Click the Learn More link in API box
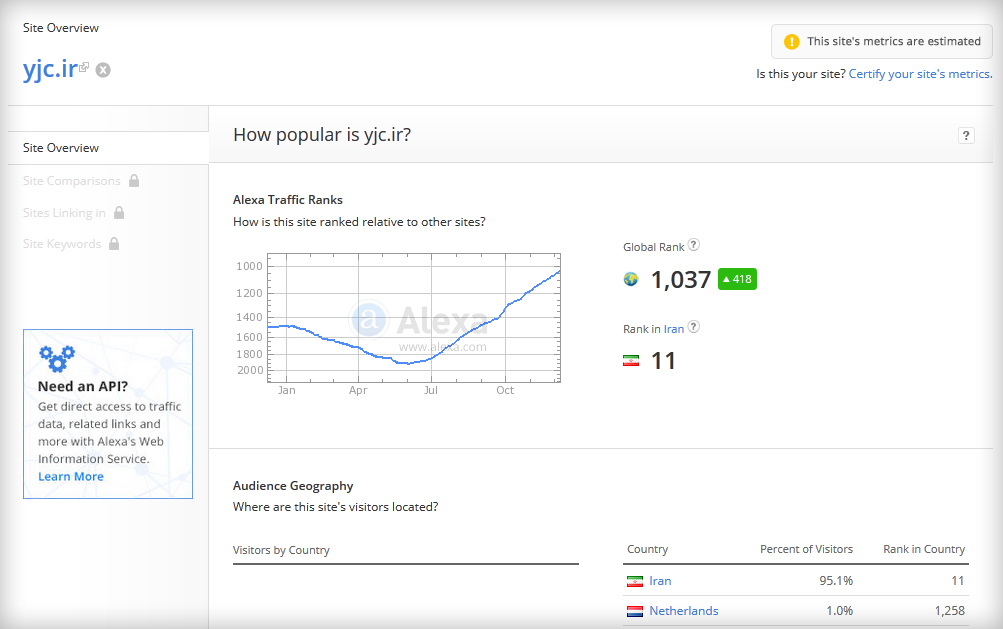1003x629 pixels. (x=70, y=477)
